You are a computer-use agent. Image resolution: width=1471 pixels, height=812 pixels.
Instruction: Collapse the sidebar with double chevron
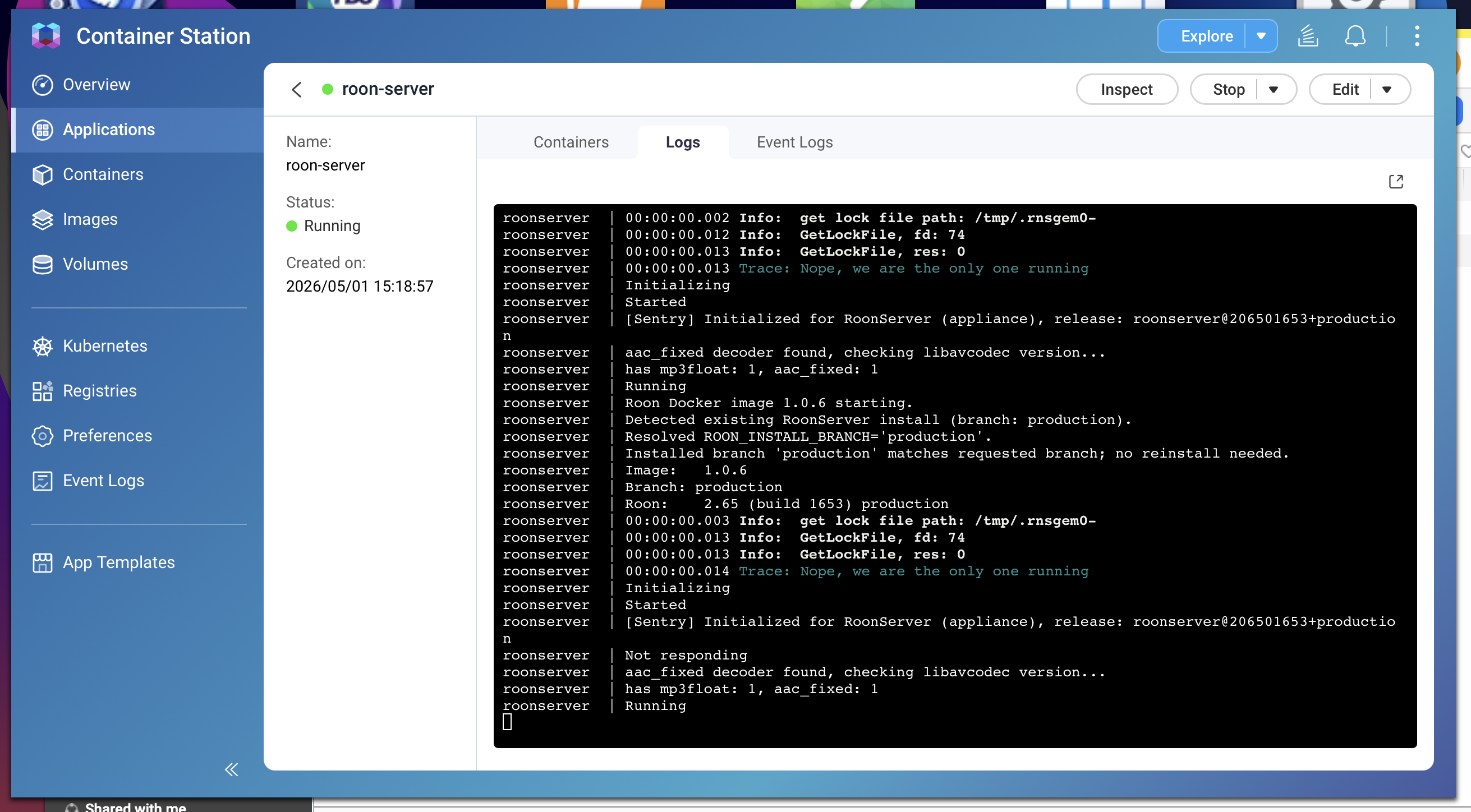point(231,769)
